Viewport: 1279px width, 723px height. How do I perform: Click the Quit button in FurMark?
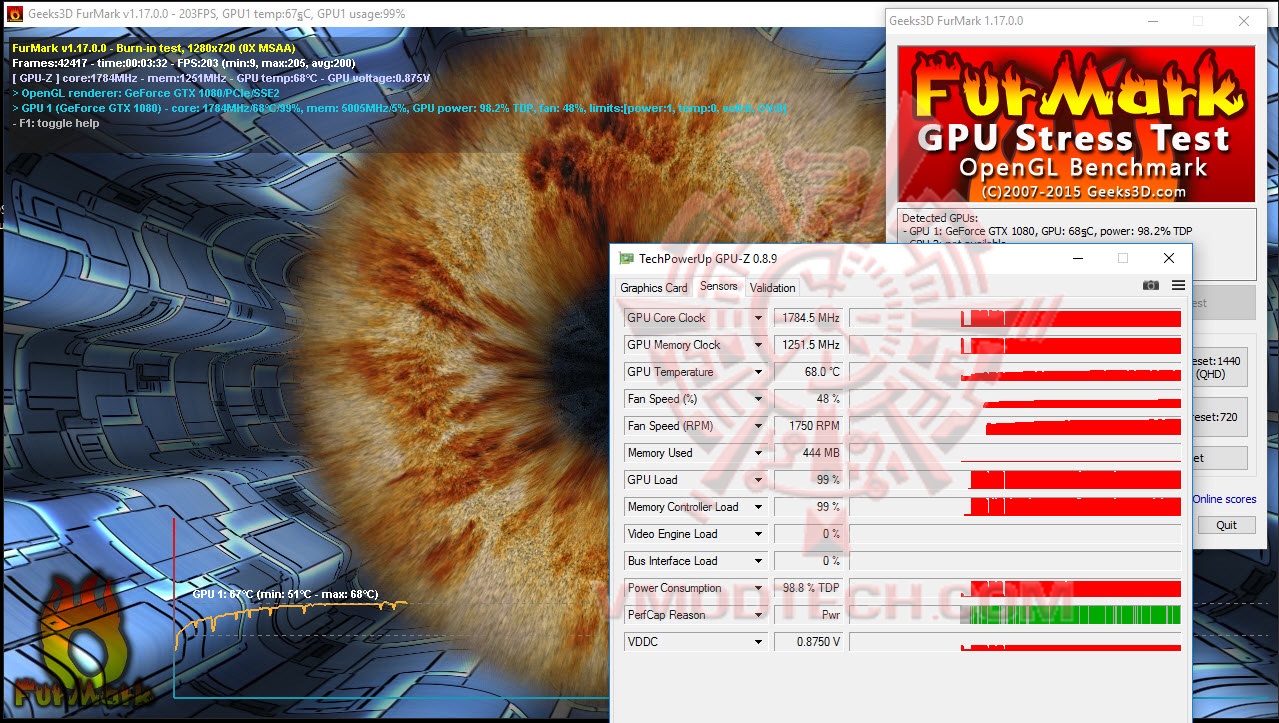pyautogui.click(x=1226, y=525)
